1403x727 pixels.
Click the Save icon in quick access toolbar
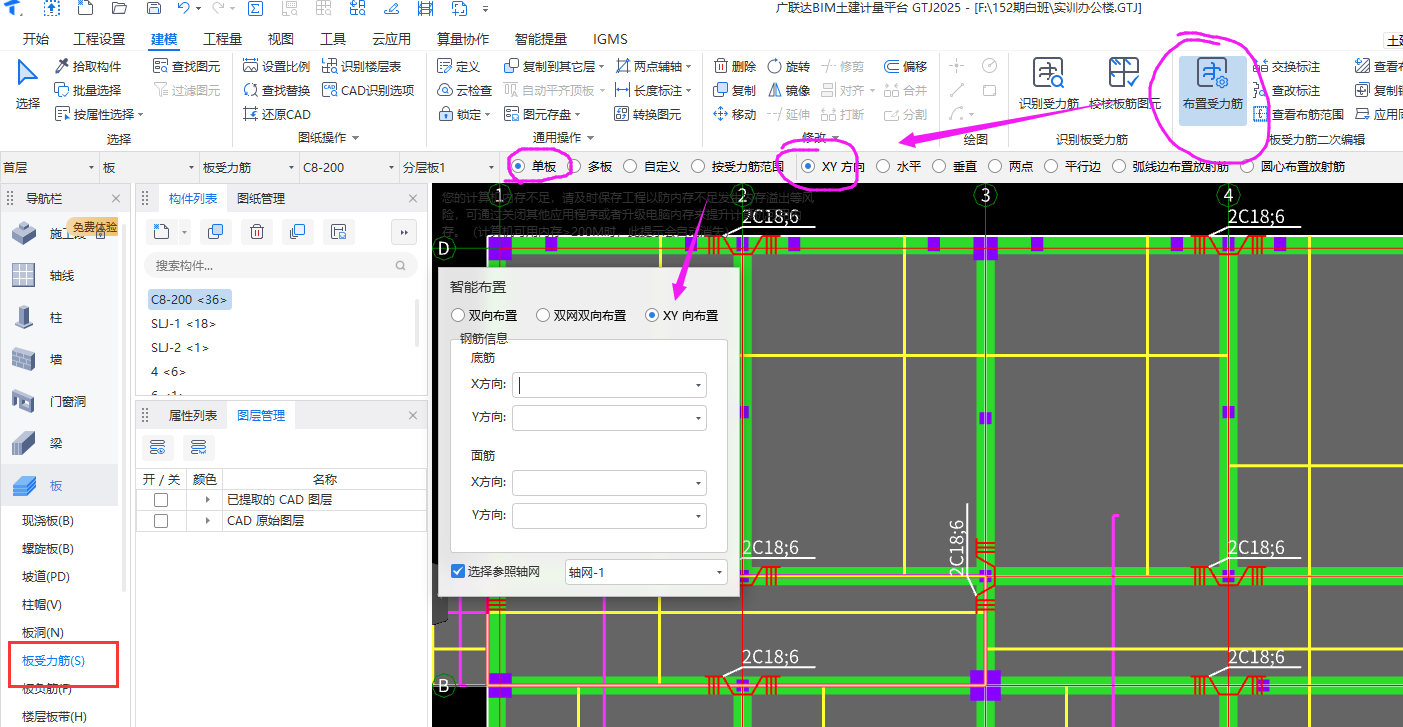click(x=153, y=9)
